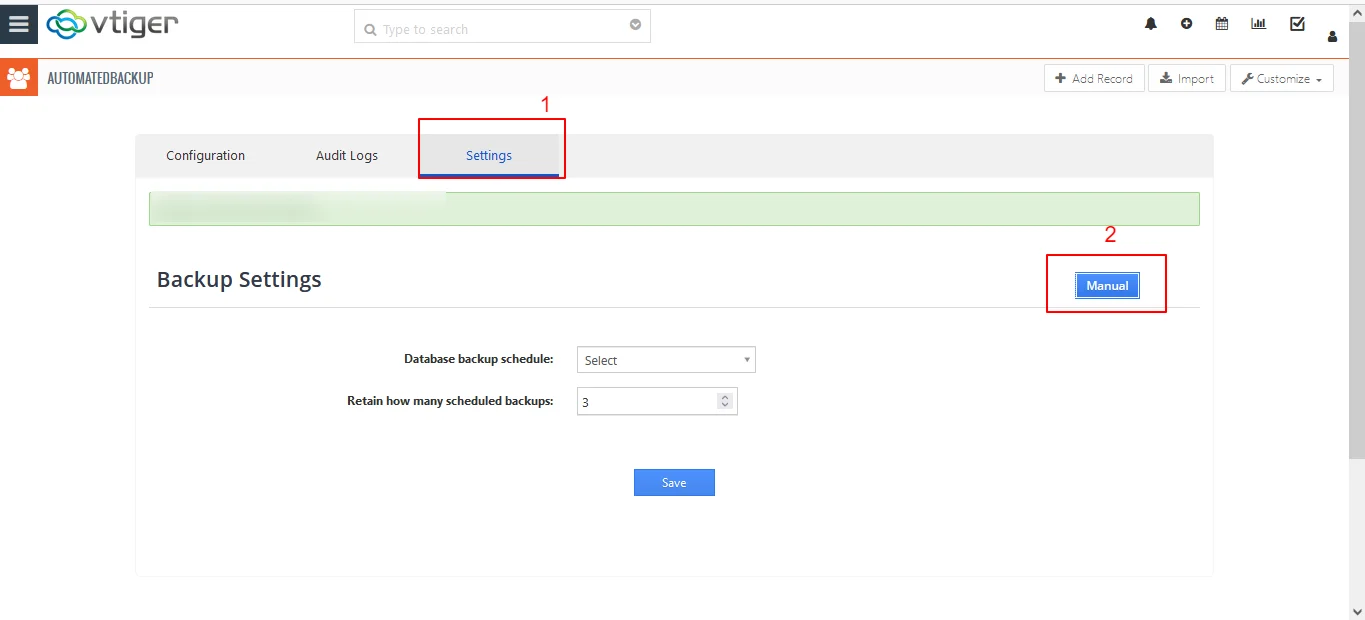Open the reports chart icon
Viewport: 1365px width, 620px height.
pos(1258,24)
